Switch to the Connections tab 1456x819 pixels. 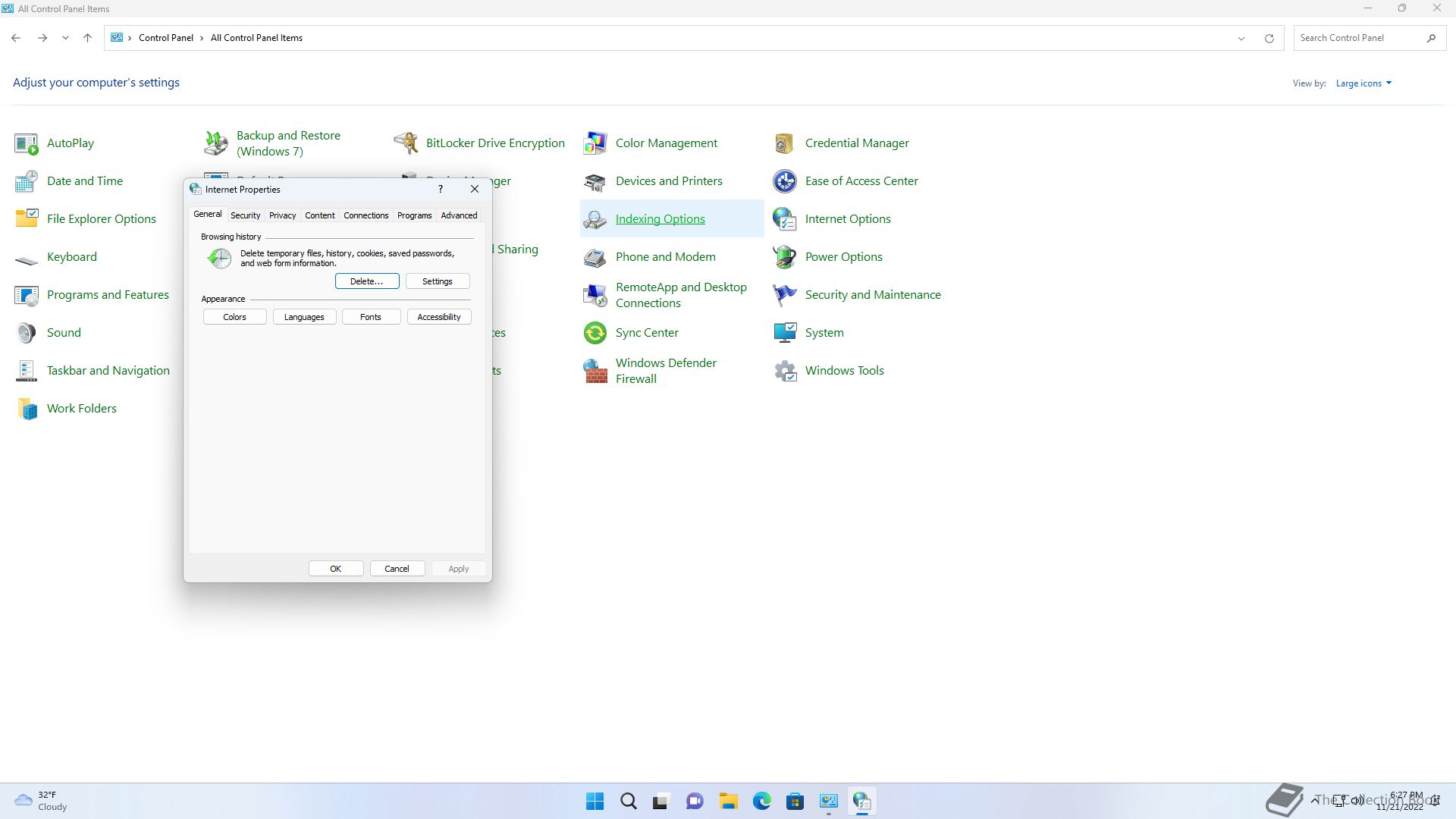point(366,215)
